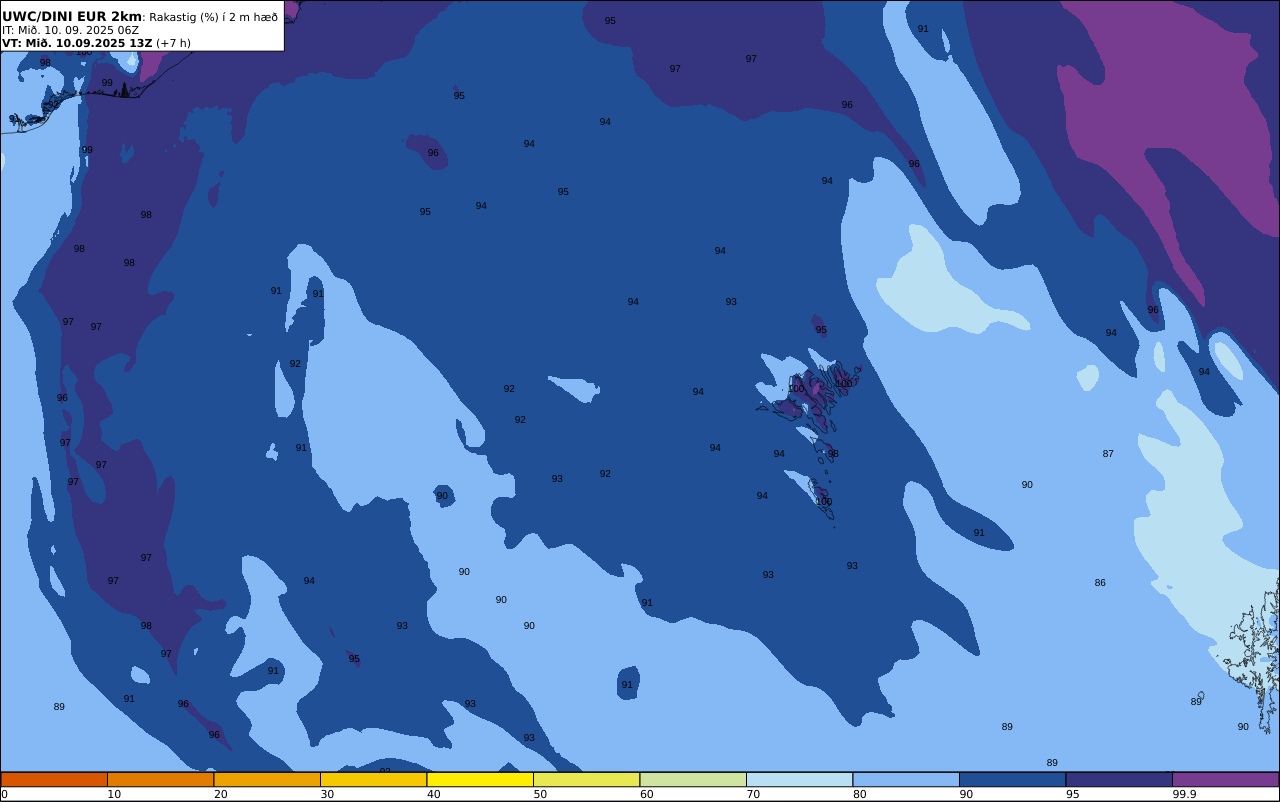Image resolution: width=1280 pixels, height=802 pixels.
Task: Click the '50' tick label on colour scale
Action: coord(540,794)
